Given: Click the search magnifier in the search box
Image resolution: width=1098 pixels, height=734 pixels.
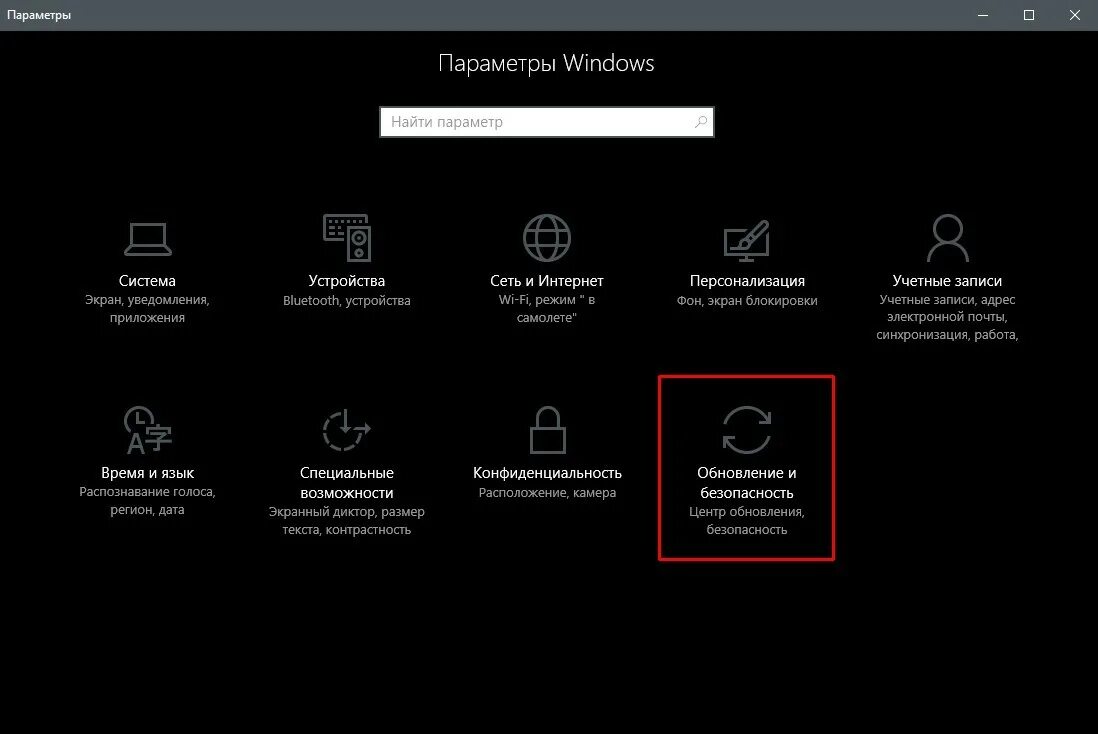Looking at the screenshot, I should coord(701,121).
